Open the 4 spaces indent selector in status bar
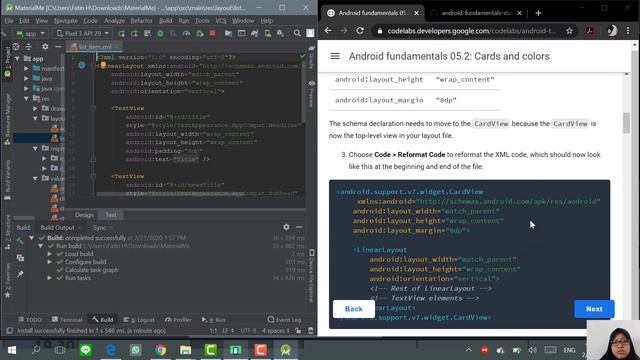 [x=276, y=331]
